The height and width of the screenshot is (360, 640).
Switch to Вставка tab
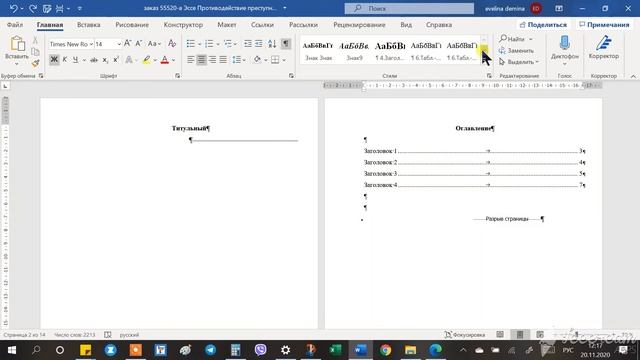(89, 25)
